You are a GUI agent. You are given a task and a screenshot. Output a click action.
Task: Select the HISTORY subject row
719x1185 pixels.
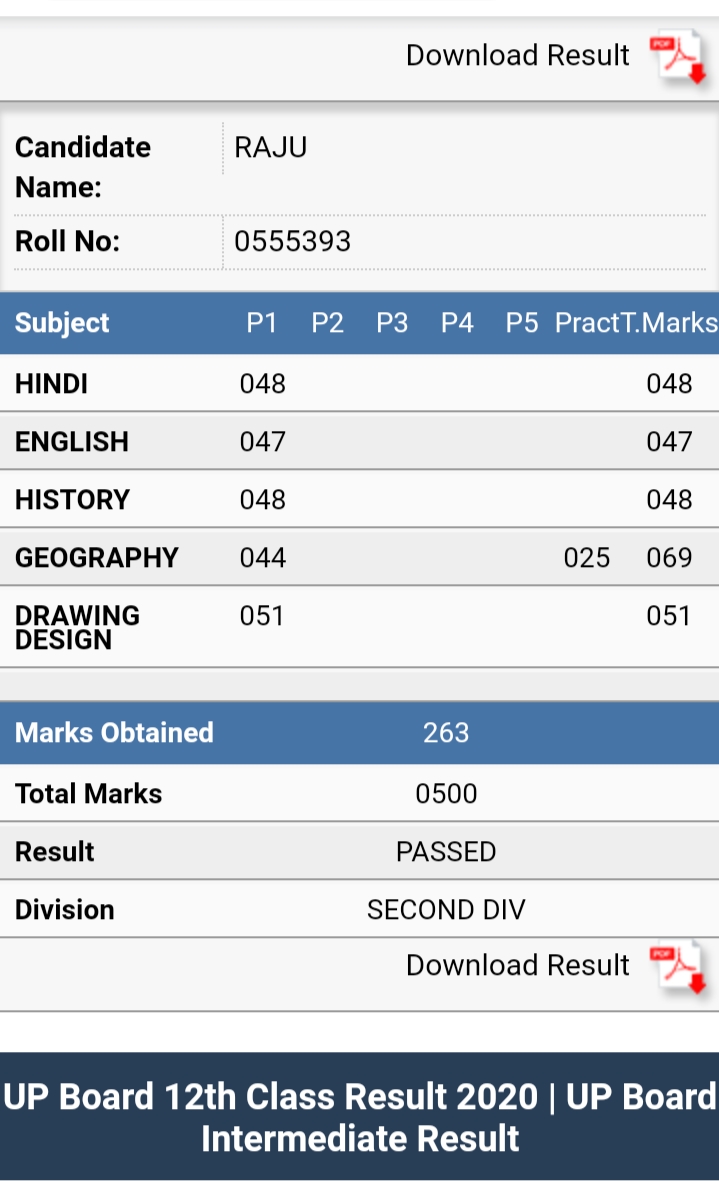coord(72,500)
